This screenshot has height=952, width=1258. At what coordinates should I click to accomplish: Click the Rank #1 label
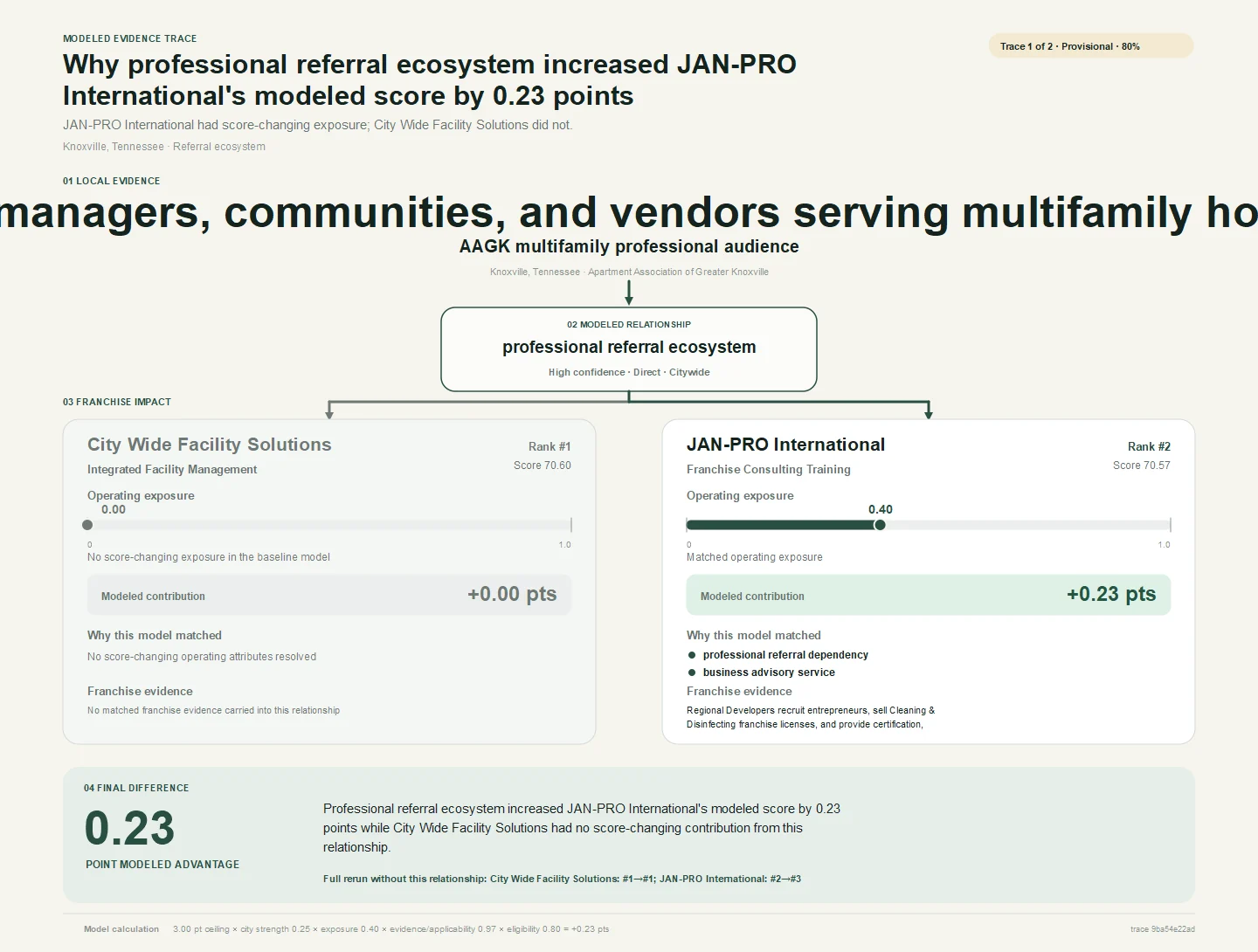coord(550,446)
